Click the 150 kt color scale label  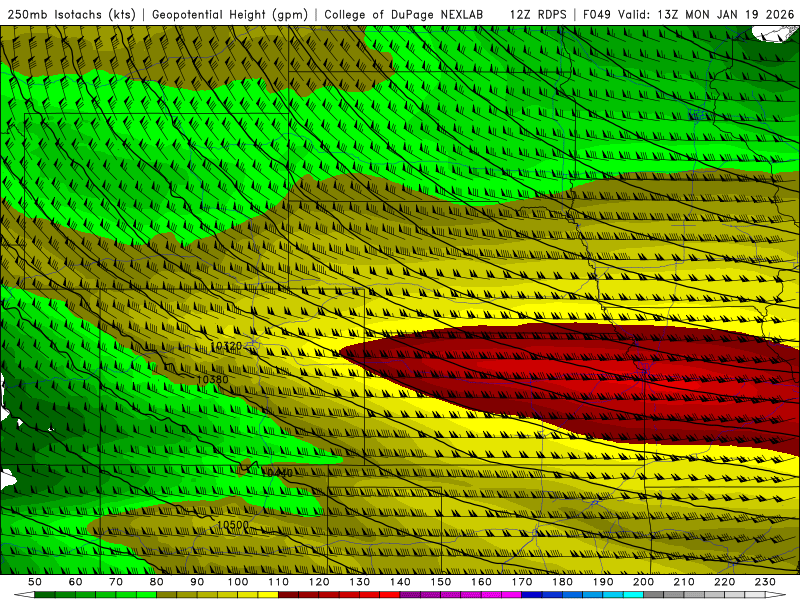(x=441, y=582)
